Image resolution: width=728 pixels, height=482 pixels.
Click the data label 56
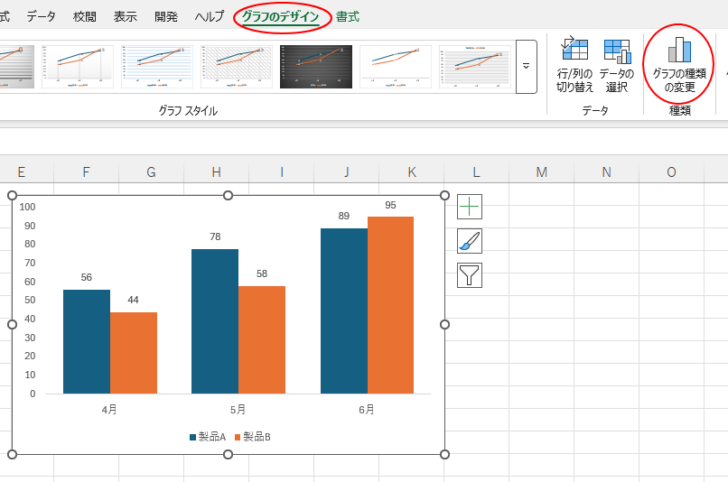pos(86,277)
